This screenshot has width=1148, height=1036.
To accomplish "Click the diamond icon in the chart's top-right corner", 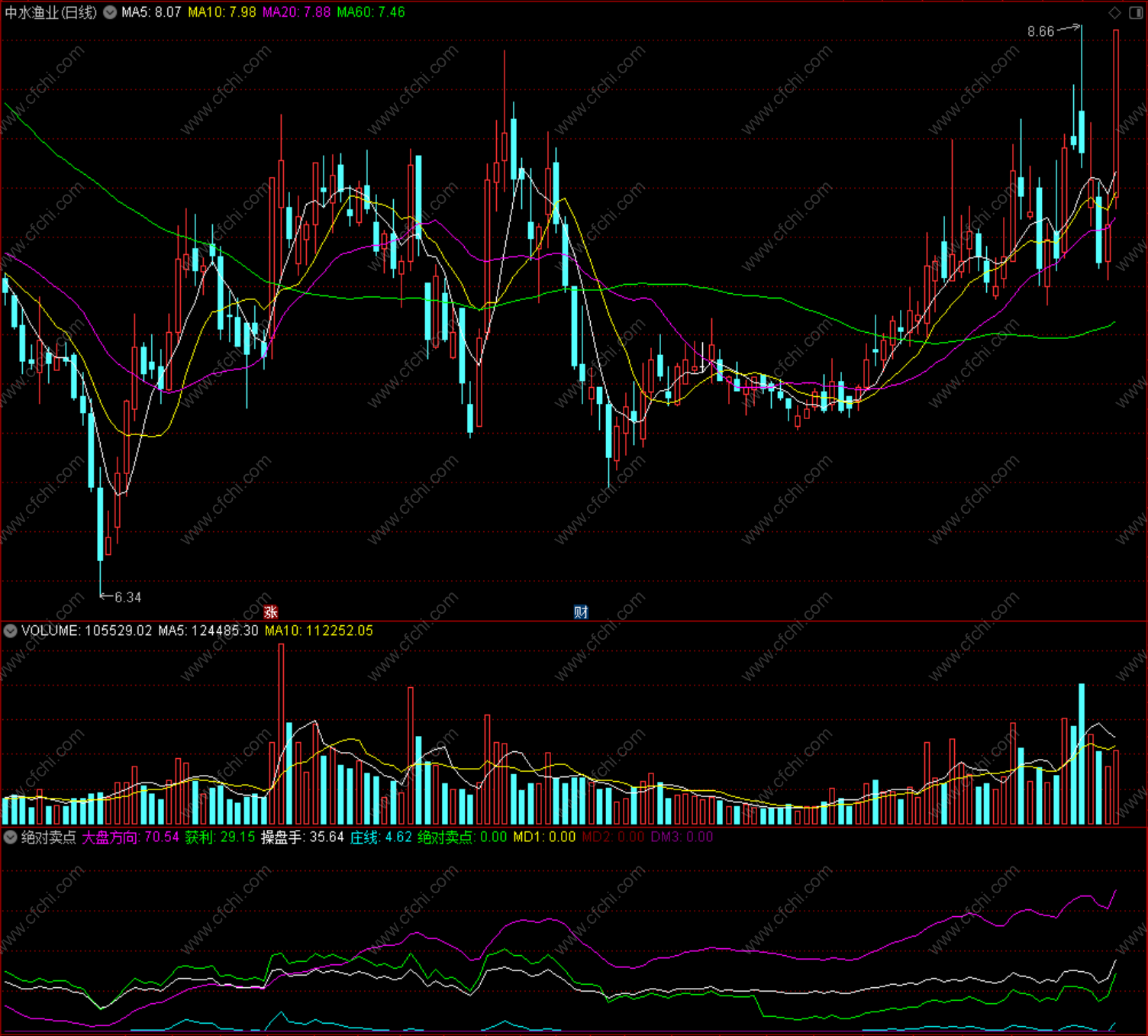I will tap(1114, 12).
